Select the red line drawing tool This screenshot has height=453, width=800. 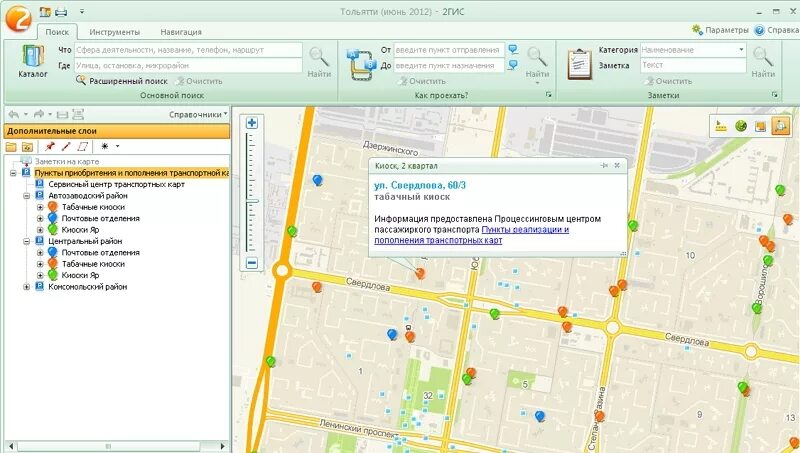point(66,146)
